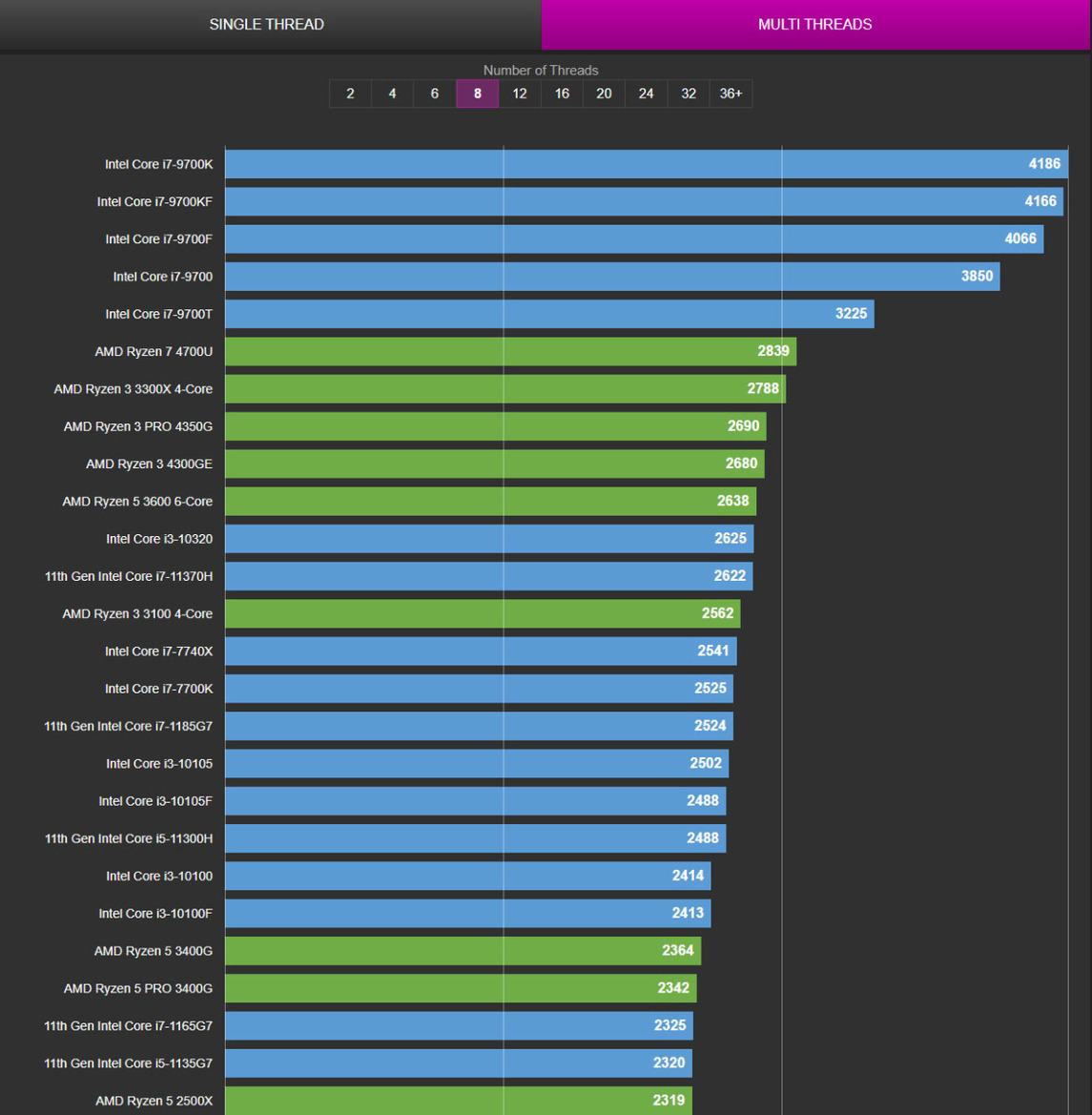The image size is (1092, 1115).
Task: Click the score value 2325
Action: point(670,1025)
